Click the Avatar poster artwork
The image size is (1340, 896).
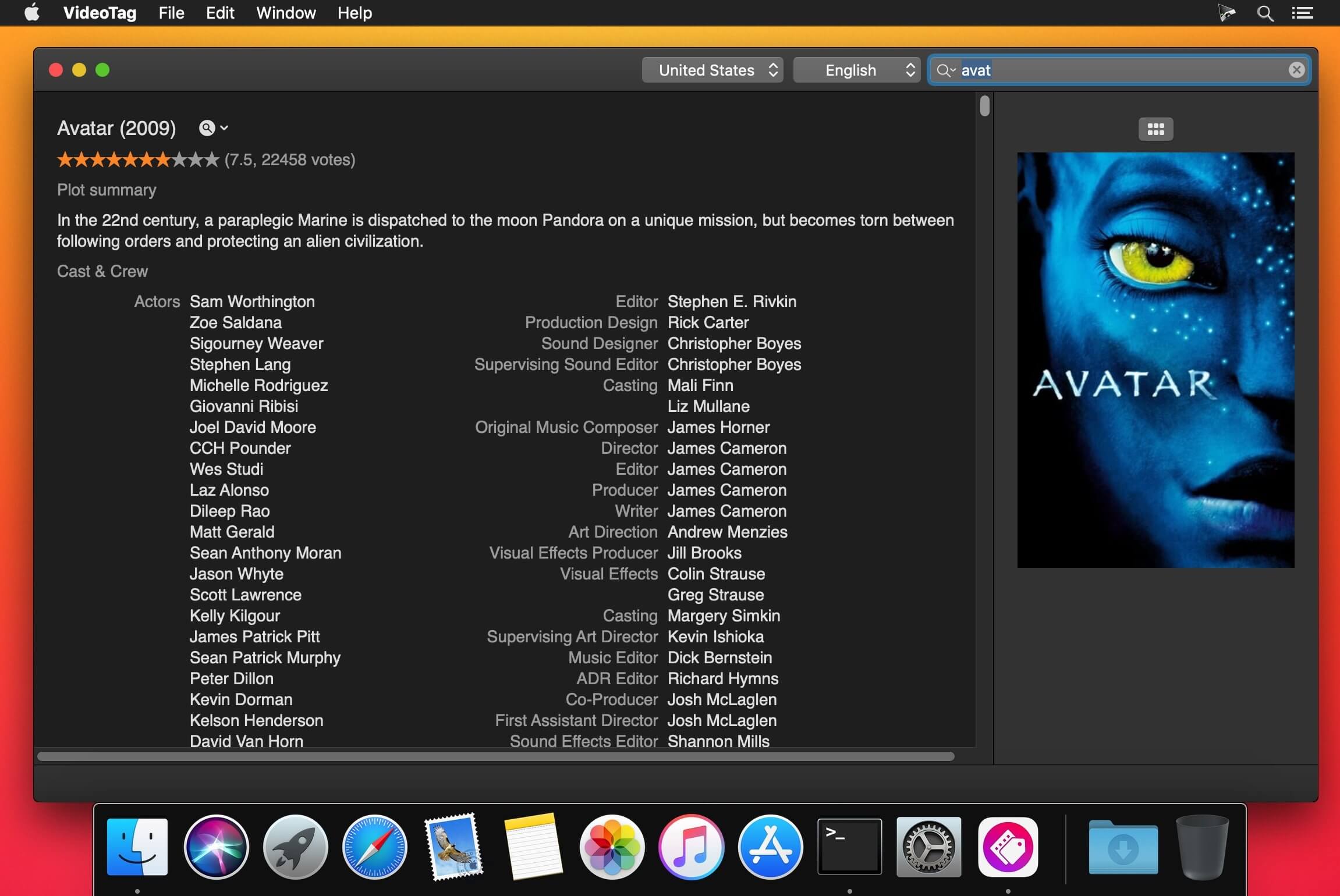pos(1155,360)
